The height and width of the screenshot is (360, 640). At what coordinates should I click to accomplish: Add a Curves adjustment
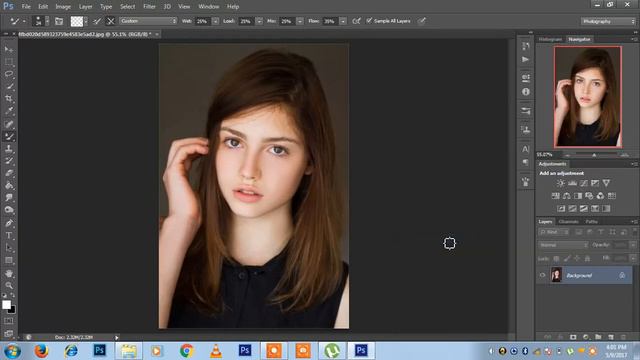coord(584,183)
